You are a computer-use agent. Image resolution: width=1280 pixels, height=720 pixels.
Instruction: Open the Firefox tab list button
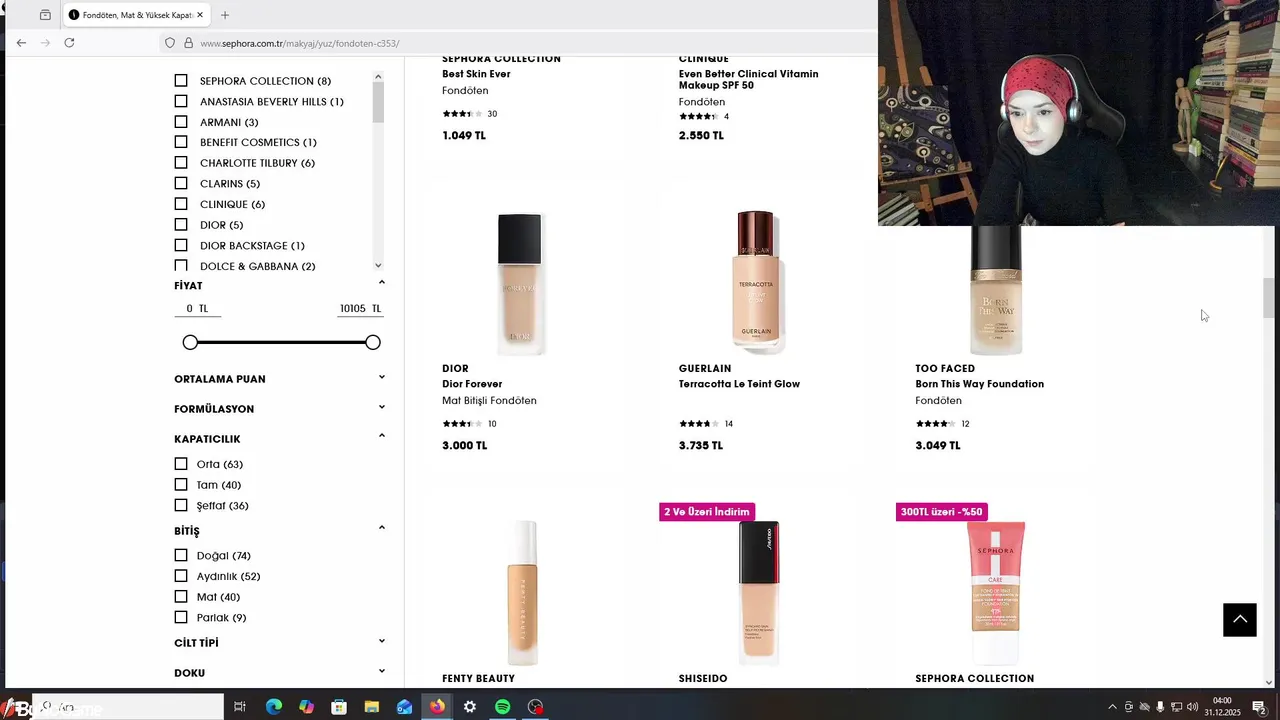tap(45, 15)
